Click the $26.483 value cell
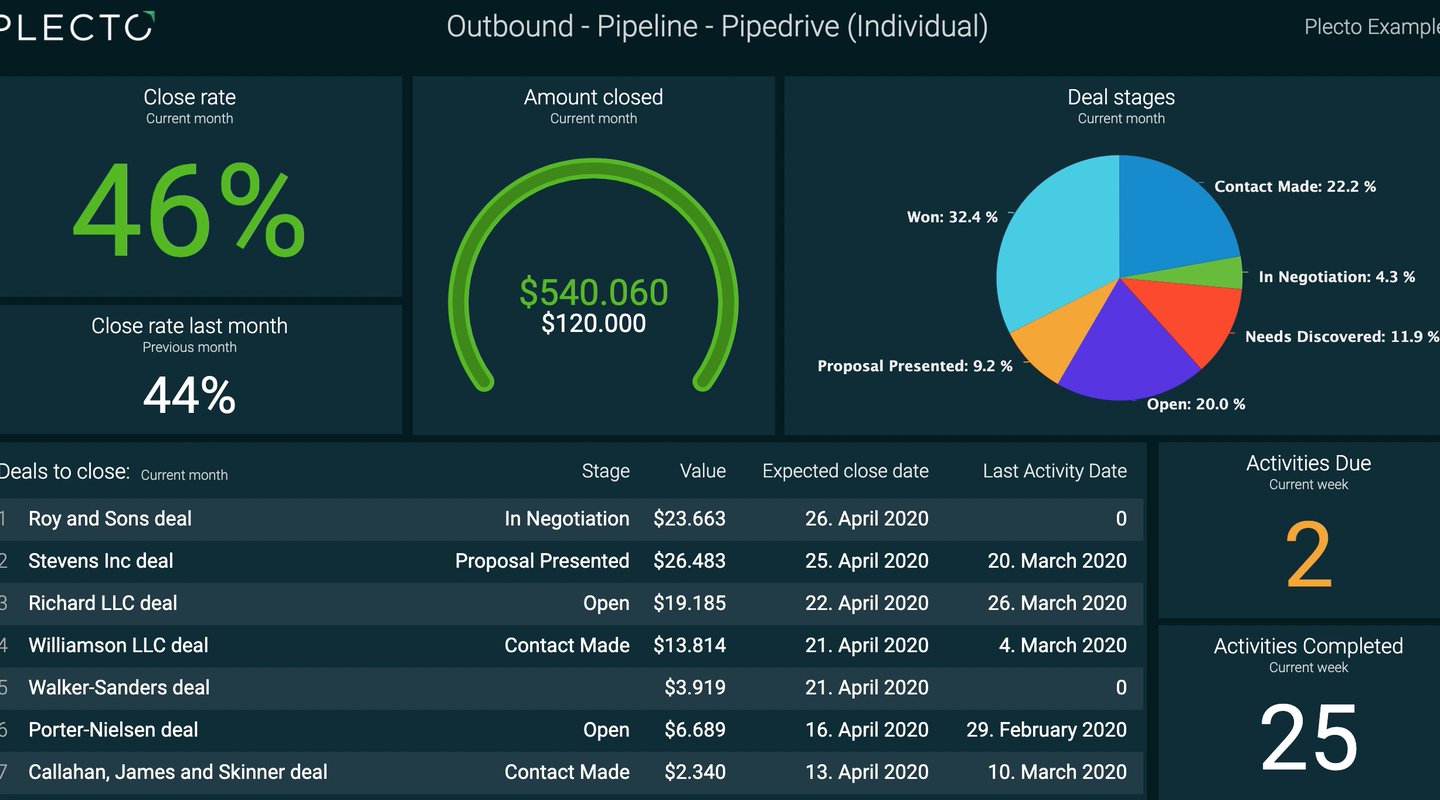This screenshot has height=800, width=1440. coord(690,561)
